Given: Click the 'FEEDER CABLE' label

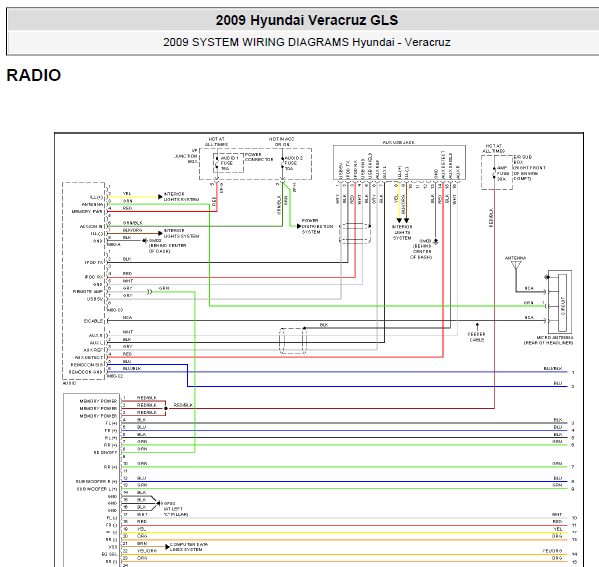Looking at the screenshot, I should (476, 337).
